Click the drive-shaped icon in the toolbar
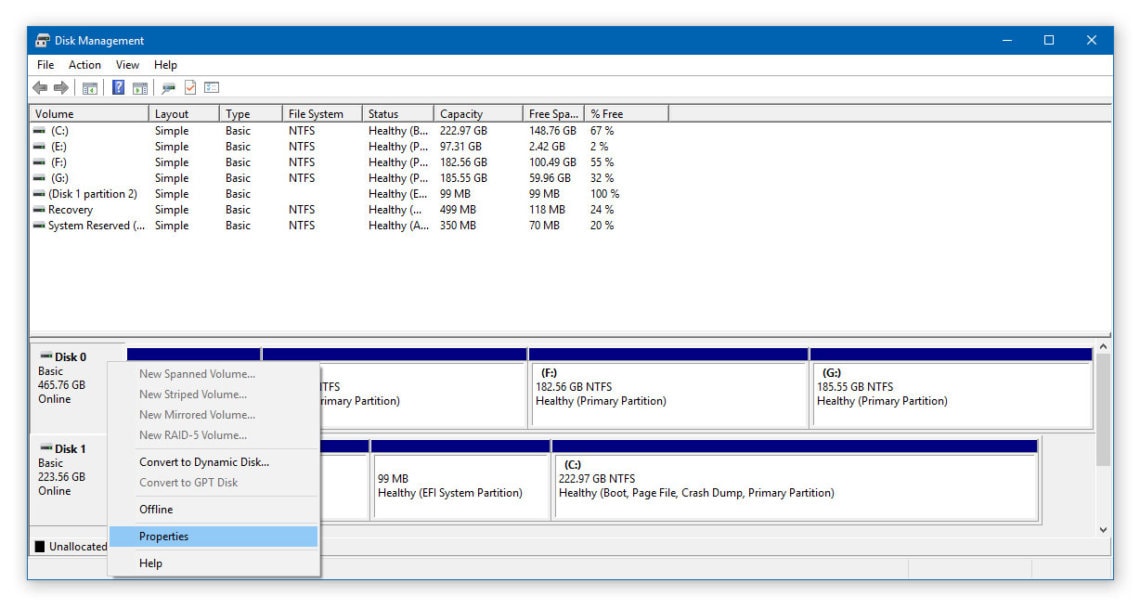This screenshot has width=1140, height=608. tap(168, 88)
